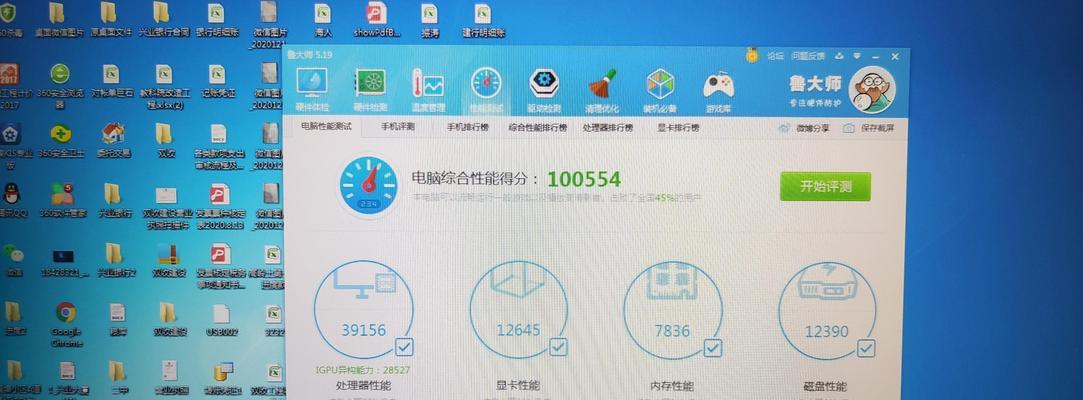Click the IGPU异构能力: 28527 text
The image size is (1083, 400).
[x=363, y=370]
